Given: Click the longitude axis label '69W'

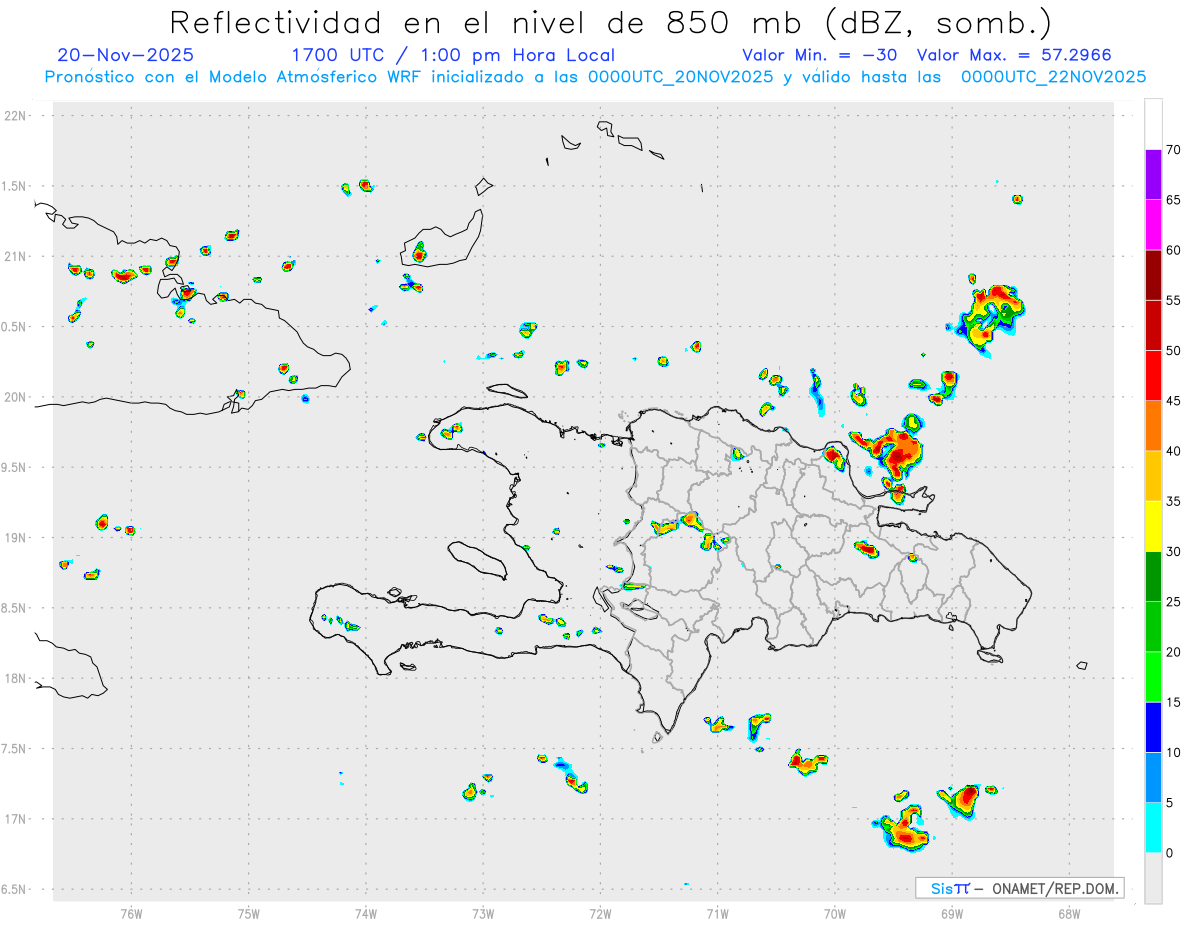Looking at the screenshot, I should click(952, 913).
